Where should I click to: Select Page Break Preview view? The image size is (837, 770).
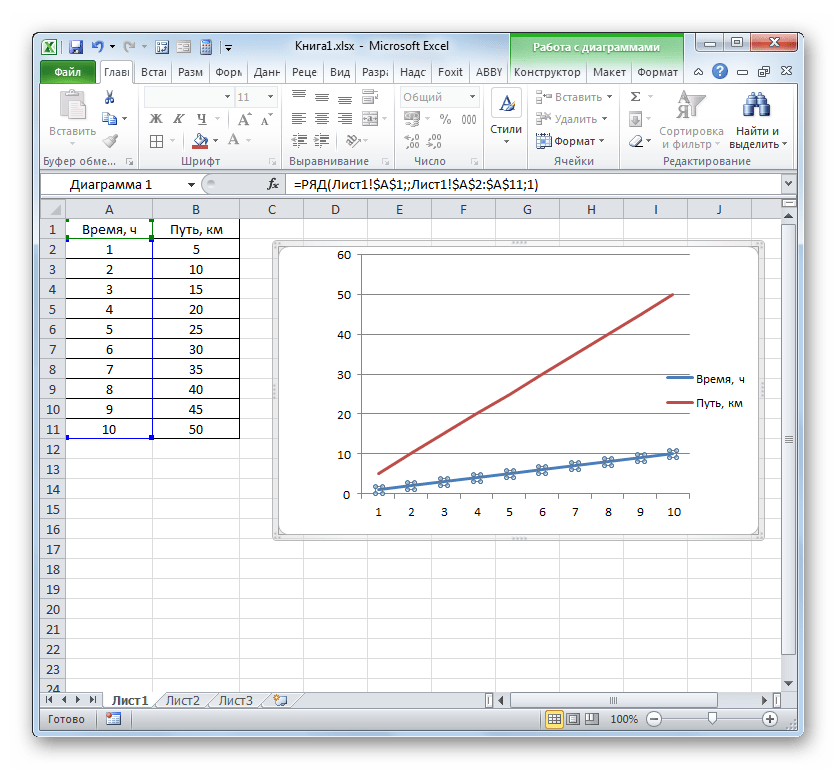pos(591,719)
